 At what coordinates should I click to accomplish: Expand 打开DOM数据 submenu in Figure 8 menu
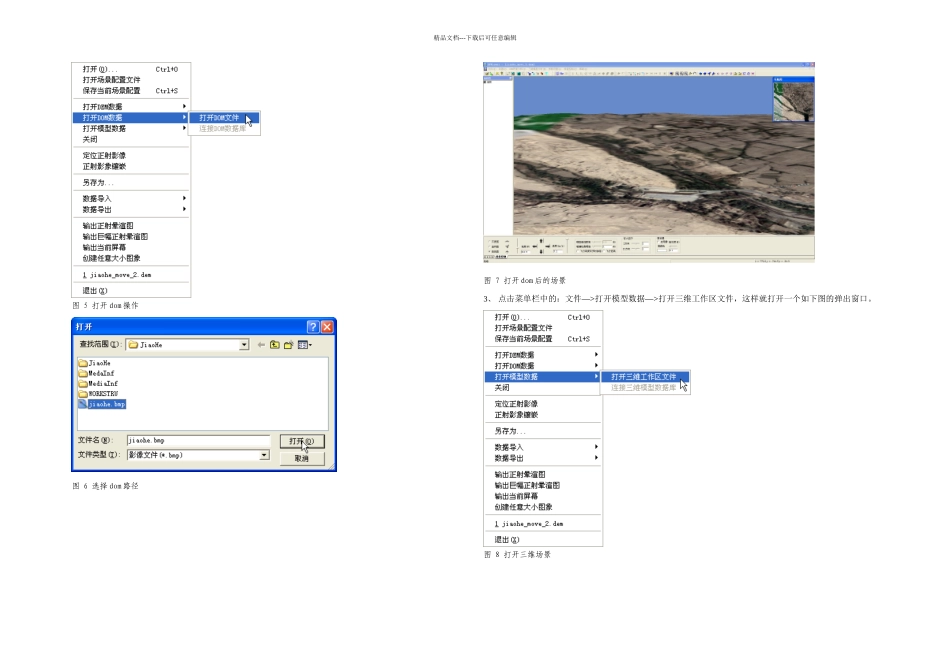[x=542, y=366]
